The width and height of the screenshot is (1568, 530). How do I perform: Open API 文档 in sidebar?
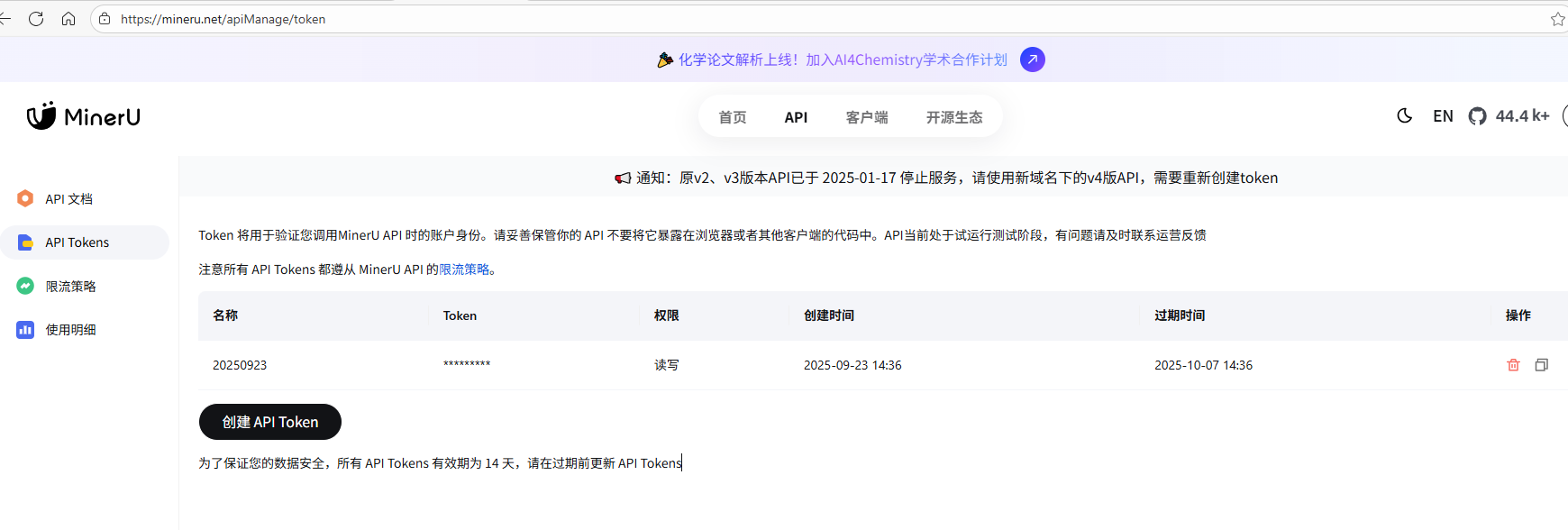point(84,199)
